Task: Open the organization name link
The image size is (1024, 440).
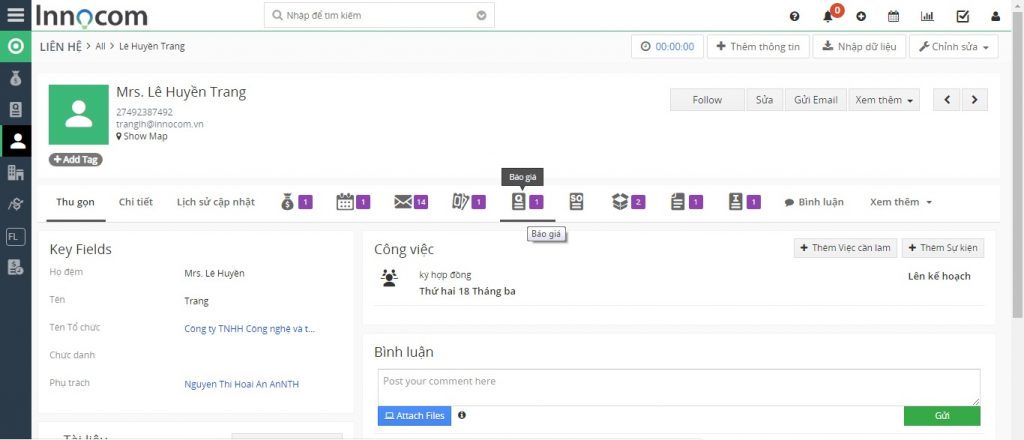Action: (x=249, y=328)
